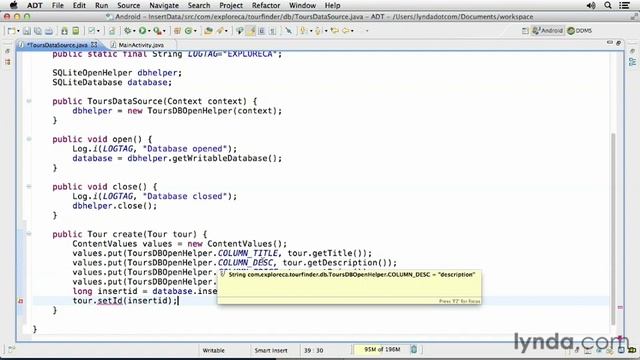Click the Search flashlight toolbar icon
The image size is (640, 360).
click(220, 31)
